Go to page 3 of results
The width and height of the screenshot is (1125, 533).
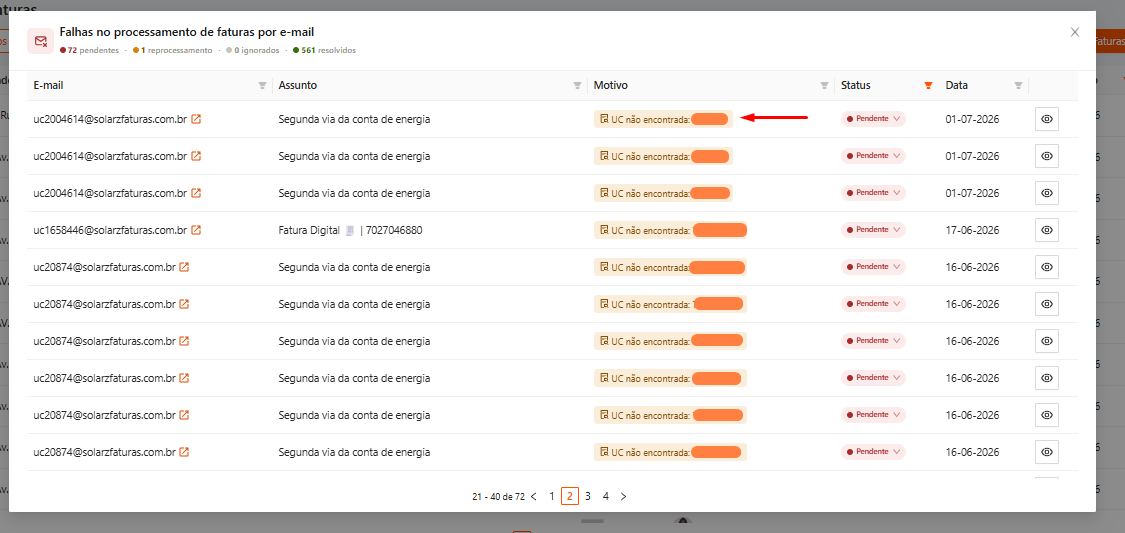coord(588,496)
